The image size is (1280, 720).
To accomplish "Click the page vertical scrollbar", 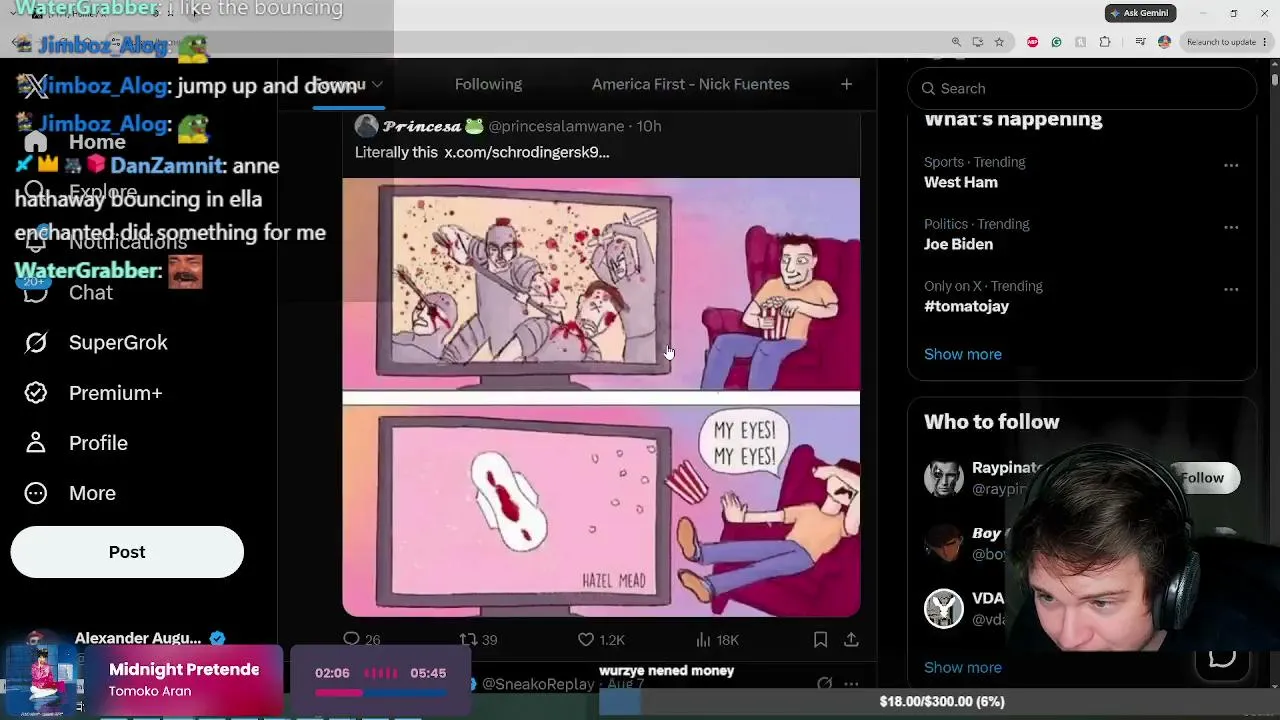I will [x=1275, y=78].
